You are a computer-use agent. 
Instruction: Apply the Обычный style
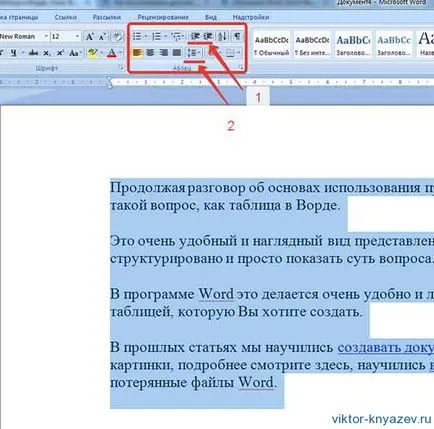(272, 45)
